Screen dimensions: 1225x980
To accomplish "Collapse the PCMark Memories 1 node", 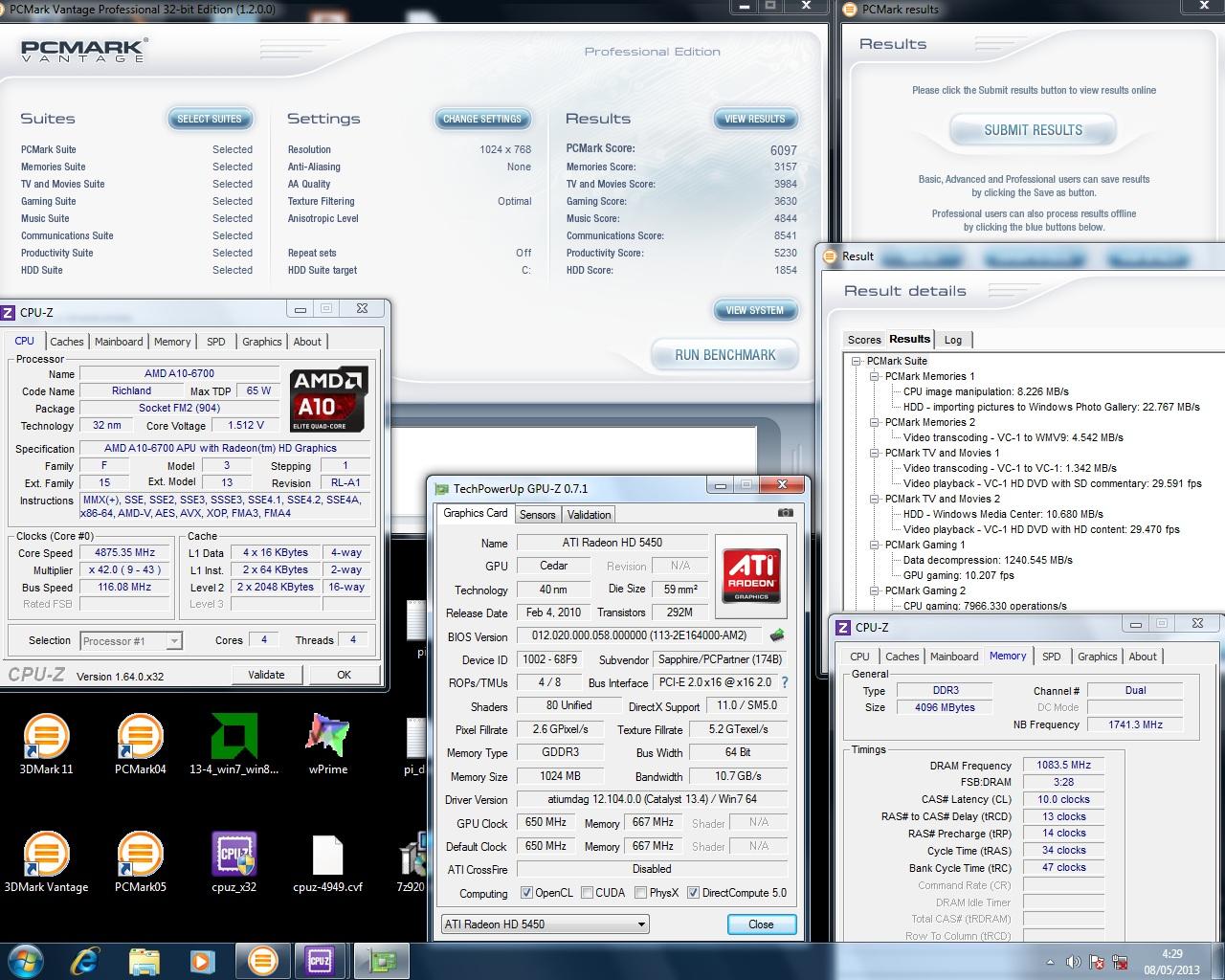I will click(874, 376).
